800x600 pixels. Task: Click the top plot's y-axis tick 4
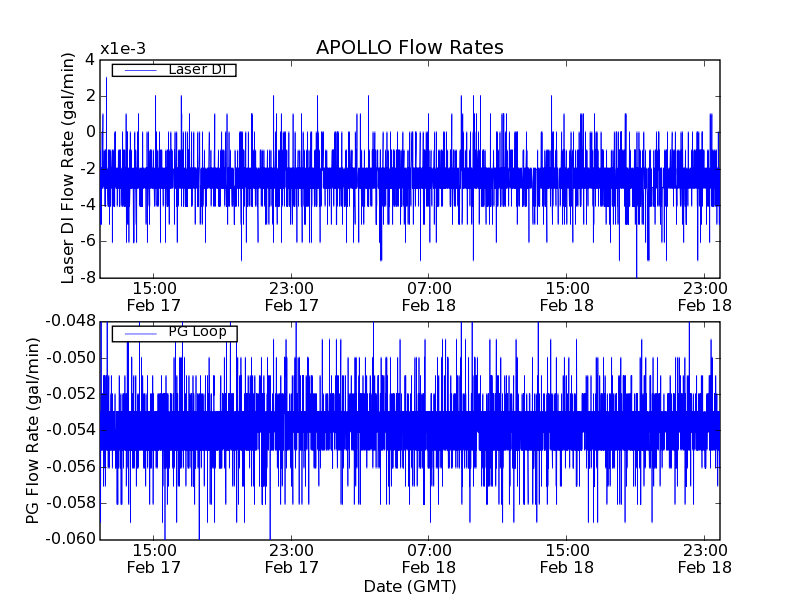89,60
